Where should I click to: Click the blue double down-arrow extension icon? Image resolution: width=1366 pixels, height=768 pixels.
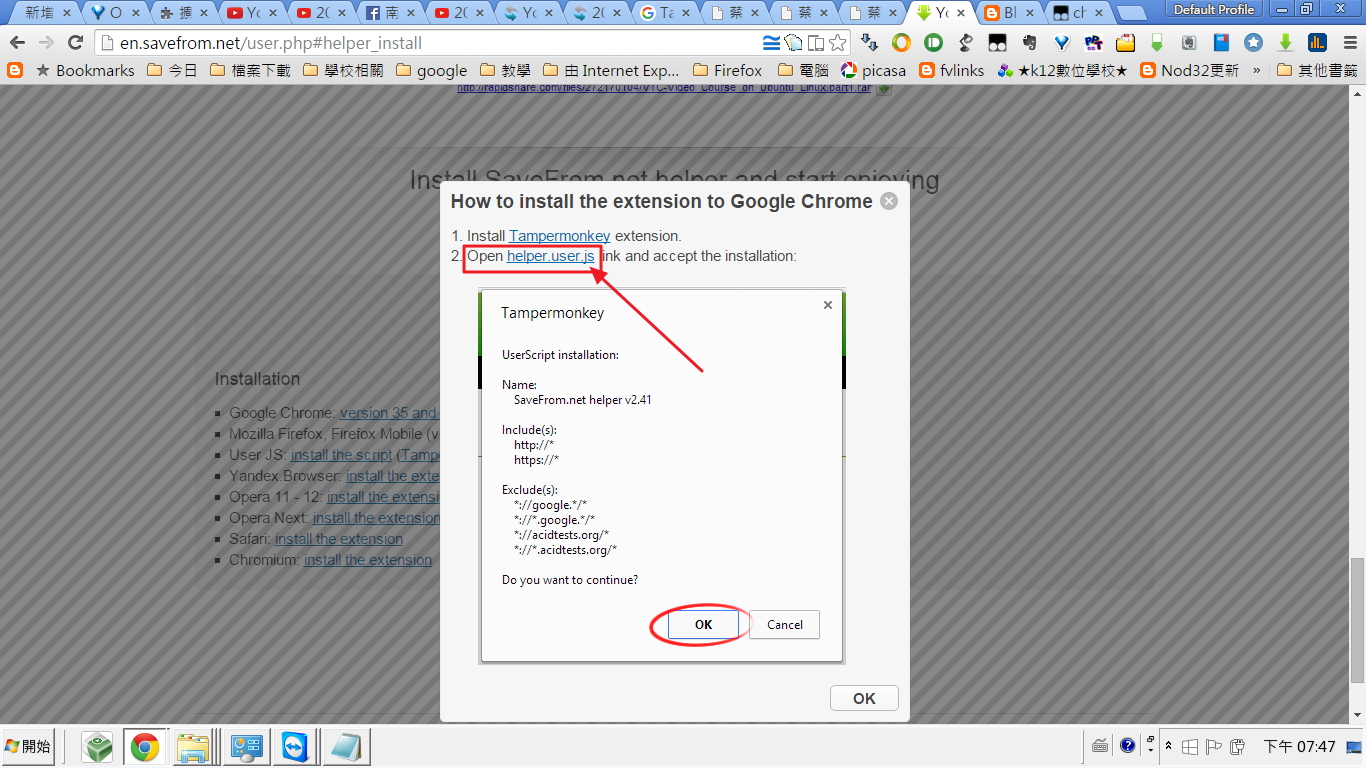(x=869, y=43)
